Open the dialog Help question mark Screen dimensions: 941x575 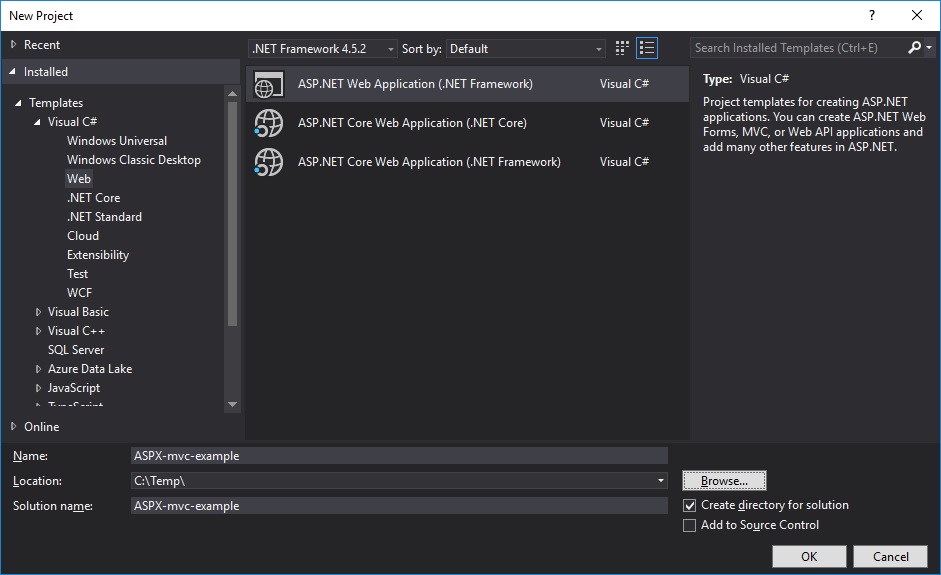(872, 15)
